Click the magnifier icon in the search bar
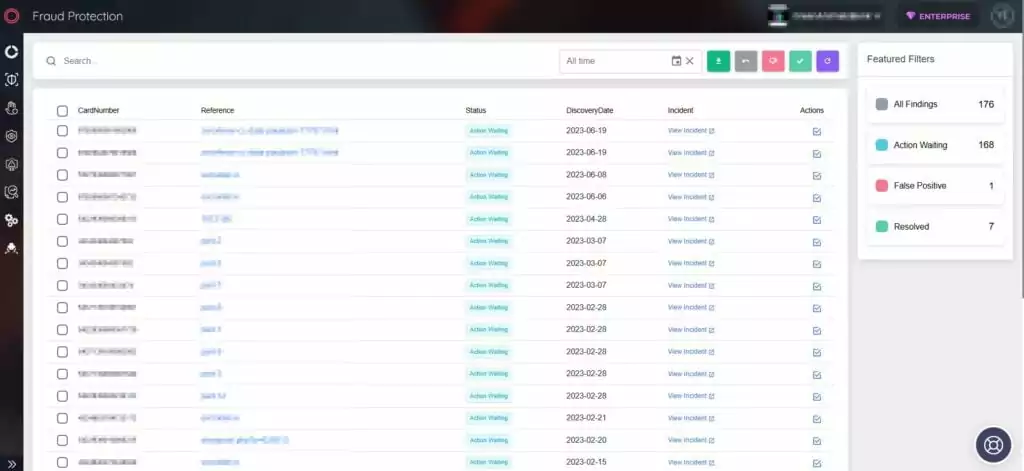This screenshot has width=1024, height=471. [51, 61]
